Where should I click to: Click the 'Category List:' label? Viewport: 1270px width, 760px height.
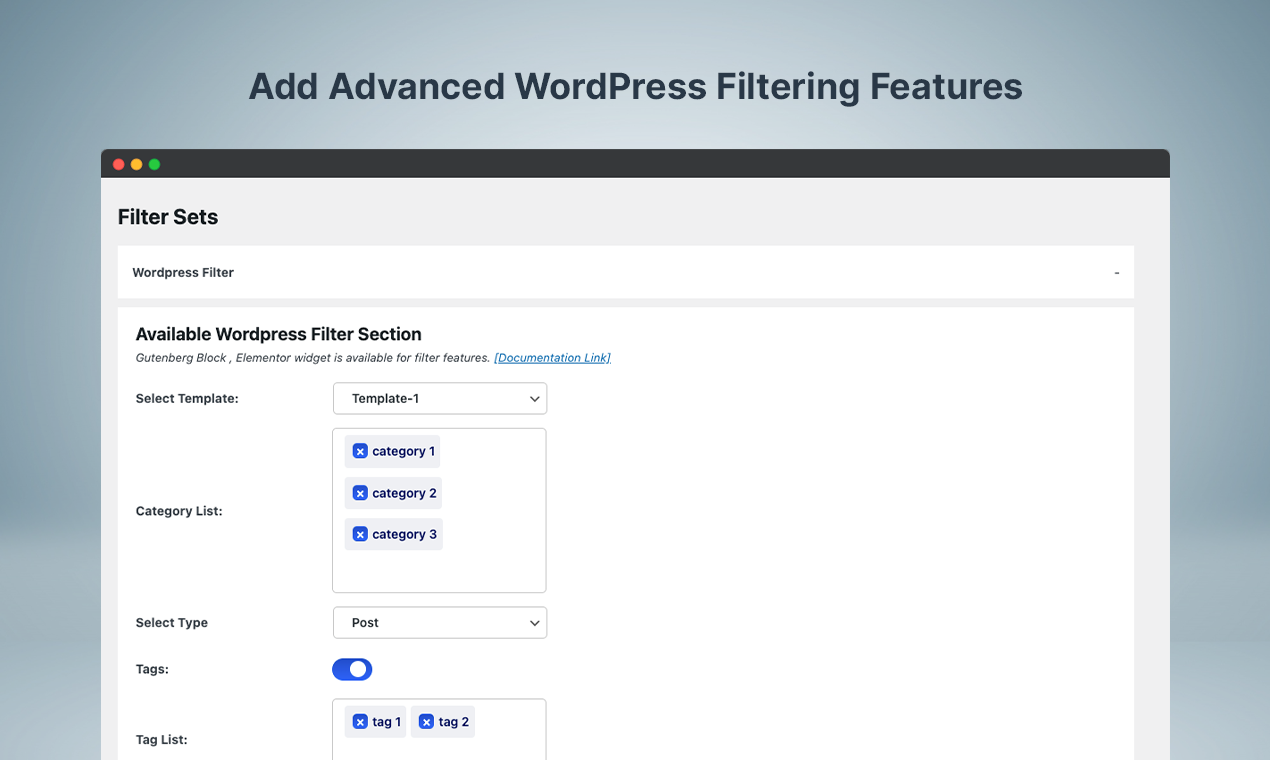pos(179,511)
